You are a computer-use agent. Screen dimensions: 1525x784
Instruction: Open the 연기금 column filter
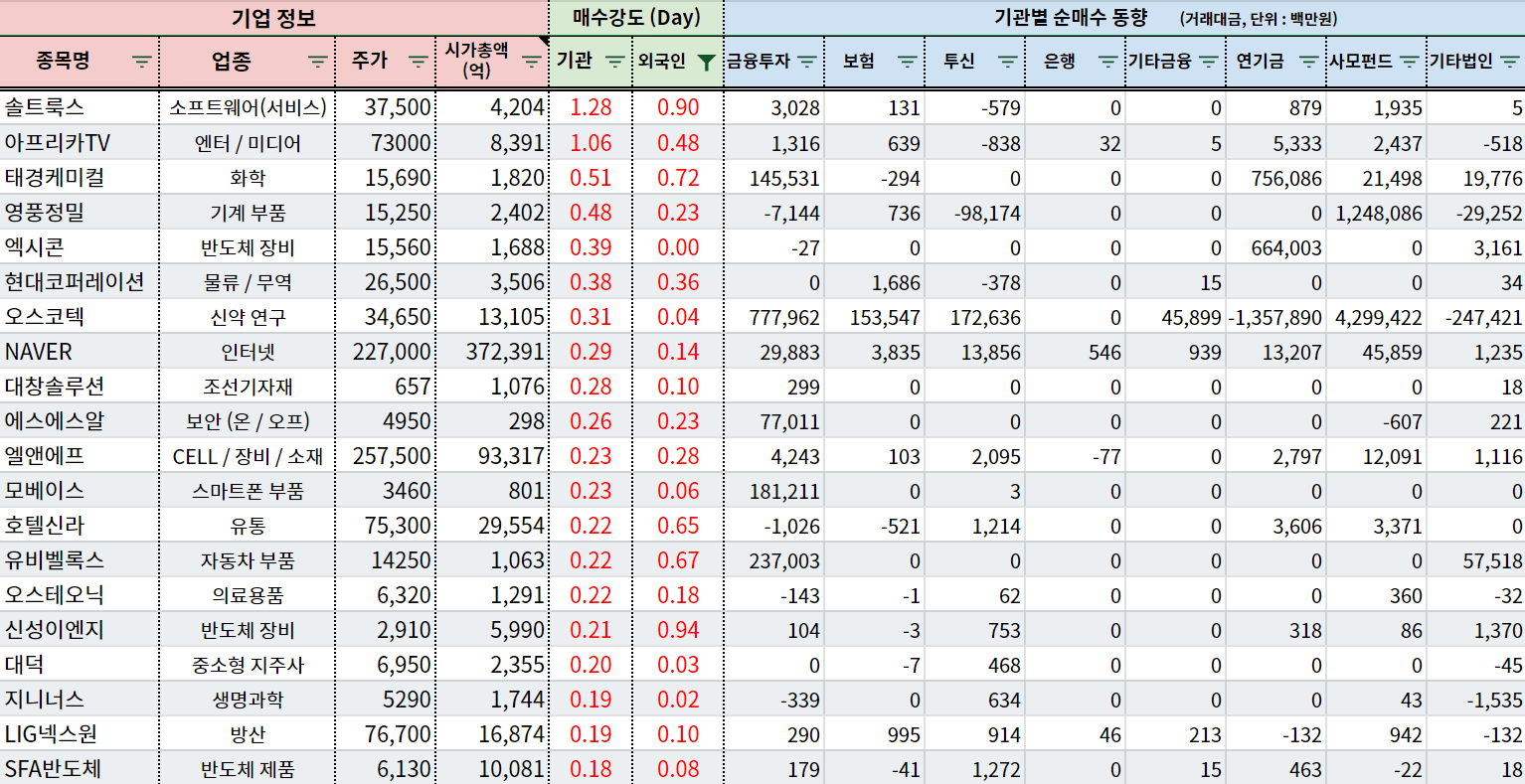point(1309,62)
